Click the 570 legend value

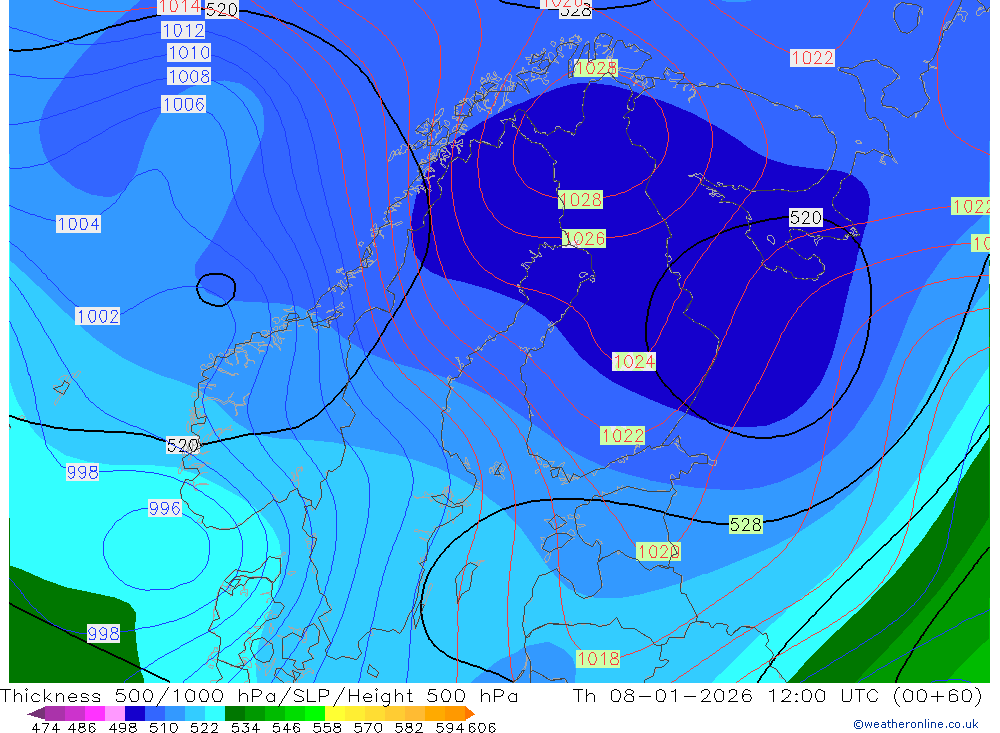coord(368,727)
